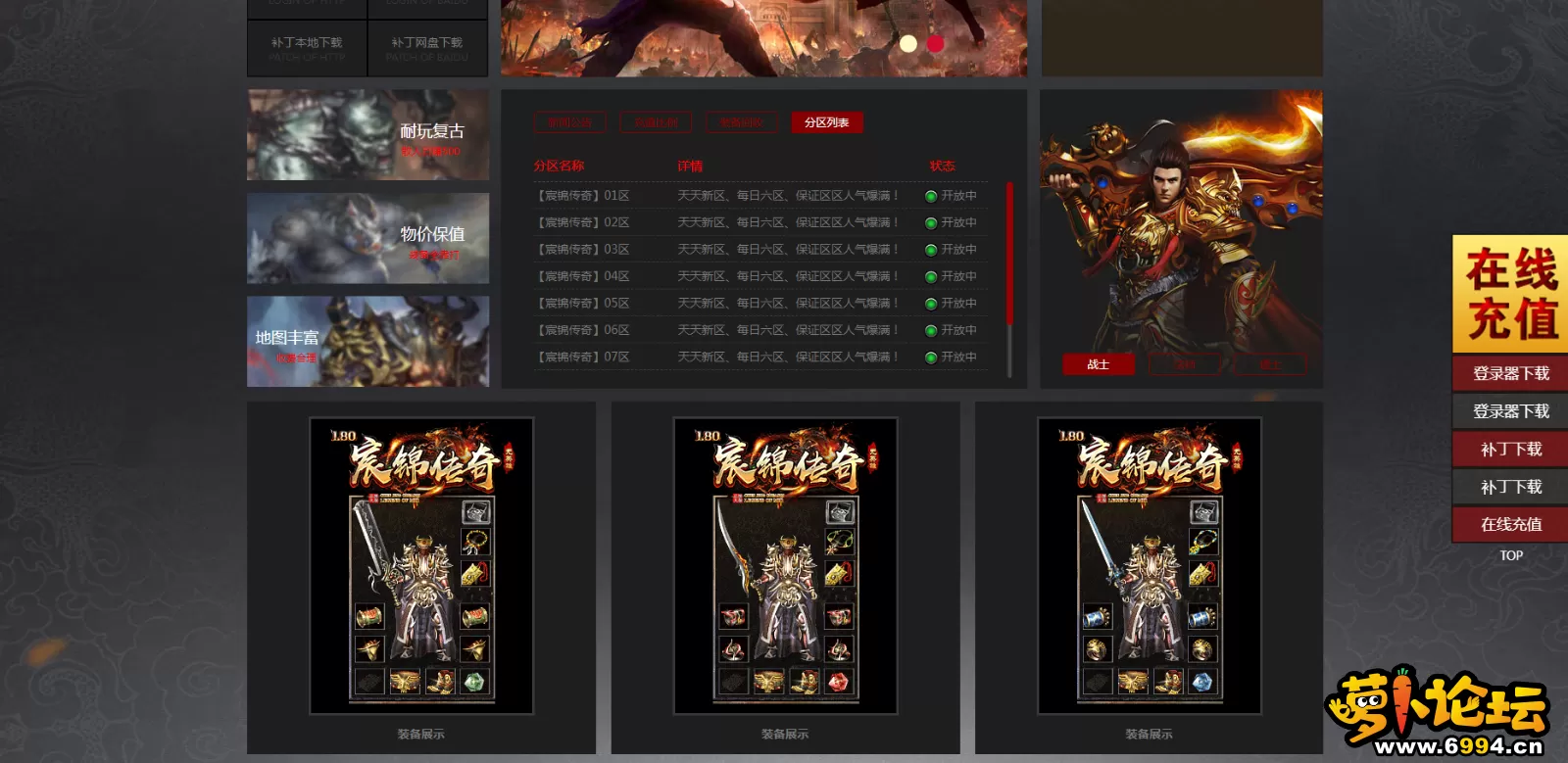Click 开放中 status text in 01区 row
This screenshot has width=1568, height=763.
click(958, 196)
